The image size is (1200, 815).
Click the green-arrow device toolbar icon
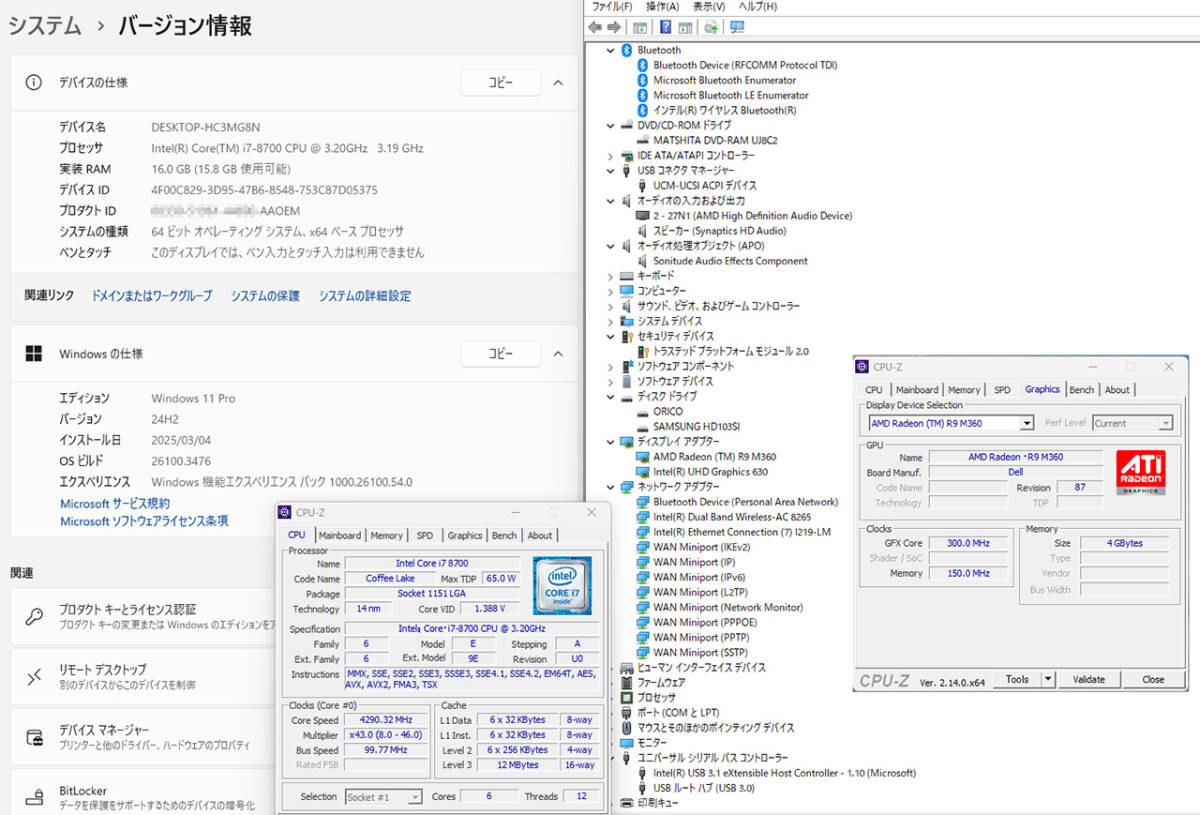(711, 27)
